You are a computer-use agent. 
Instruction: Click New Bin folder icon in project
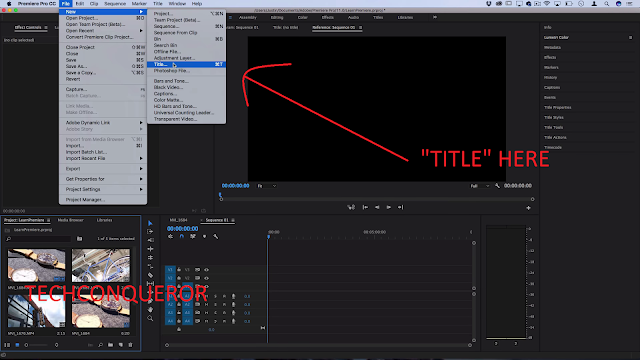(x=111, y=345)
